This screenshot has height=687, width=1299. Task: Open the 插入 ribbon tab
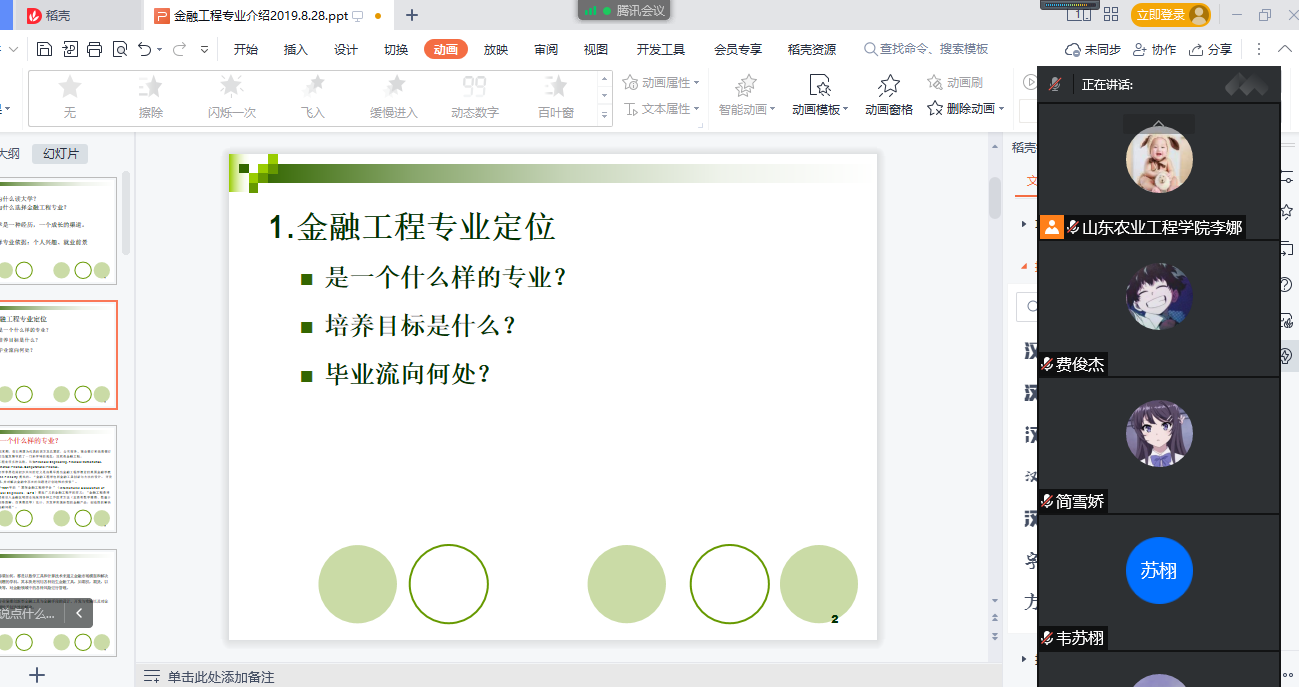pos(296,49)
